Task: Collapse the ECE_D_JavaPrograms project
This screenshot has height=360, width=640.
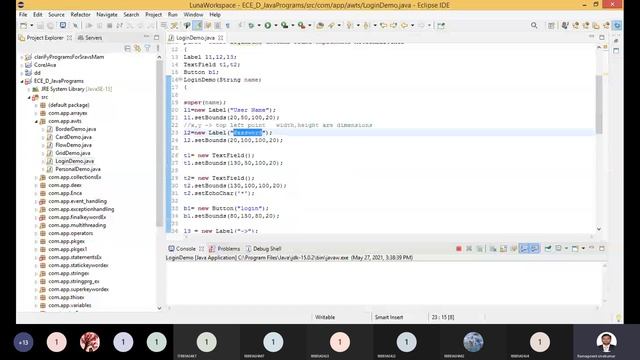Action: pyautogui.click(x=22, y=81)
